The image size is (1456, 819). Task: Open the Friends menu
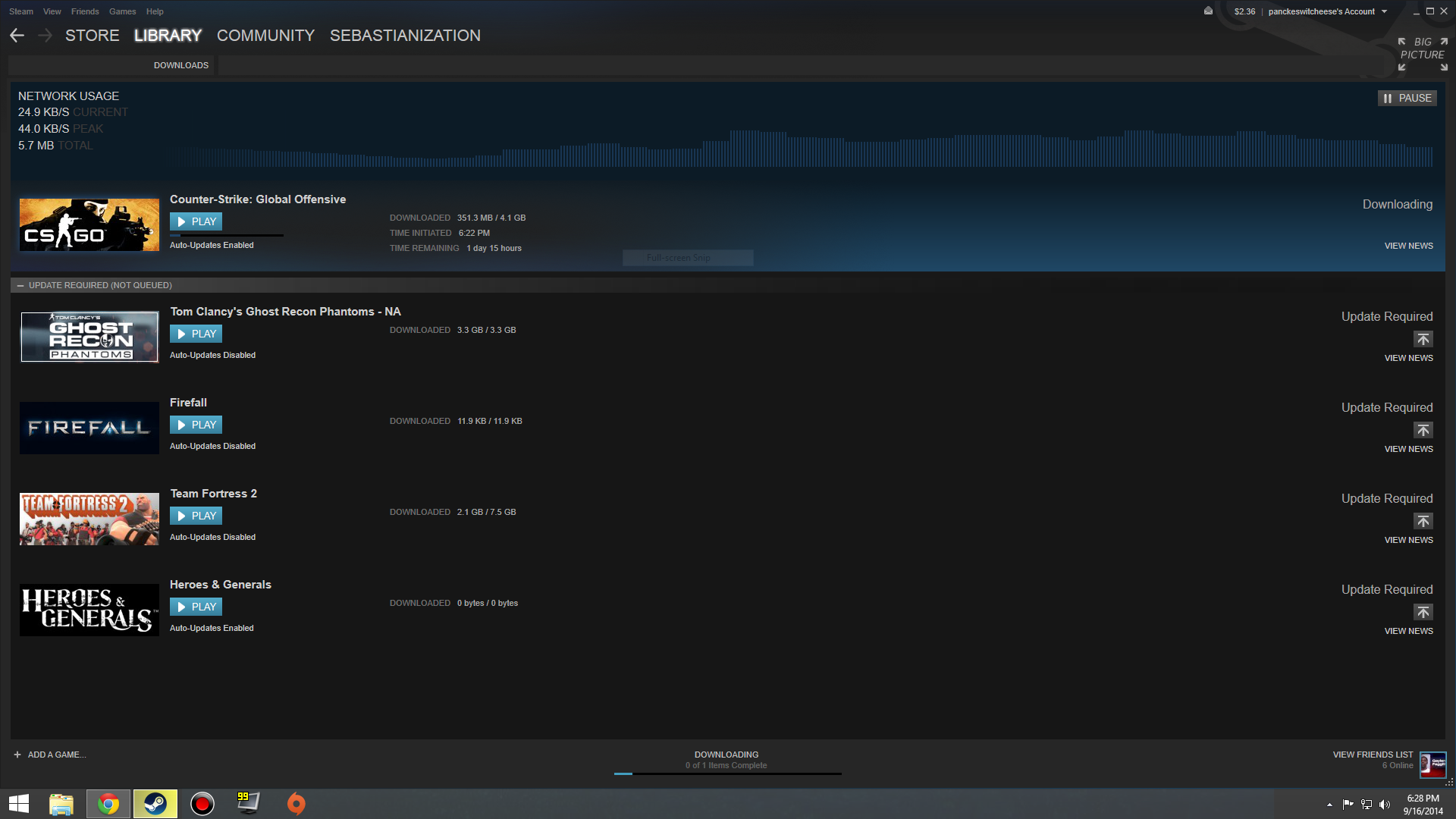point(85,11)
